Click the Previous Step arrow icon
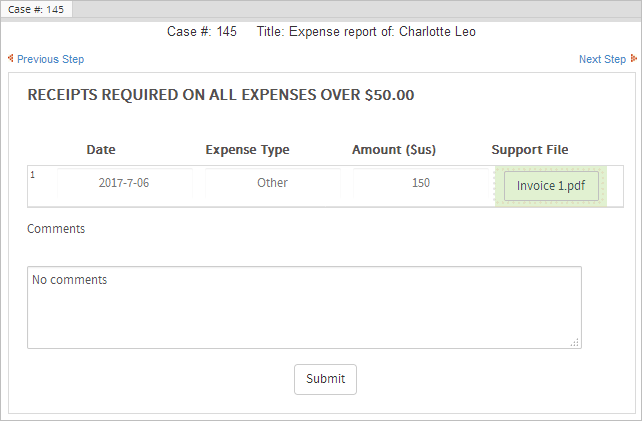Viewport: 642px width, 421px height. click(x=11, y=59)
